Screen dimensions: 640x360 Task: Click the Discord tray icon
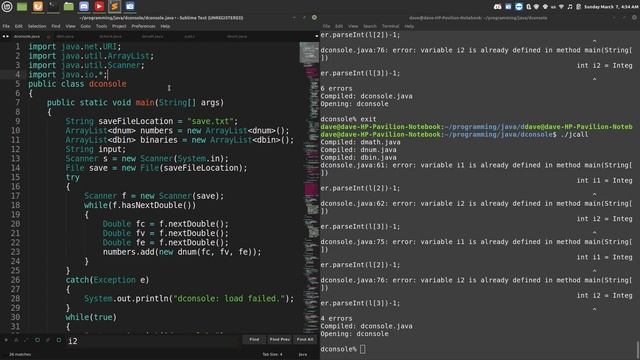click(x=498, y=7)
